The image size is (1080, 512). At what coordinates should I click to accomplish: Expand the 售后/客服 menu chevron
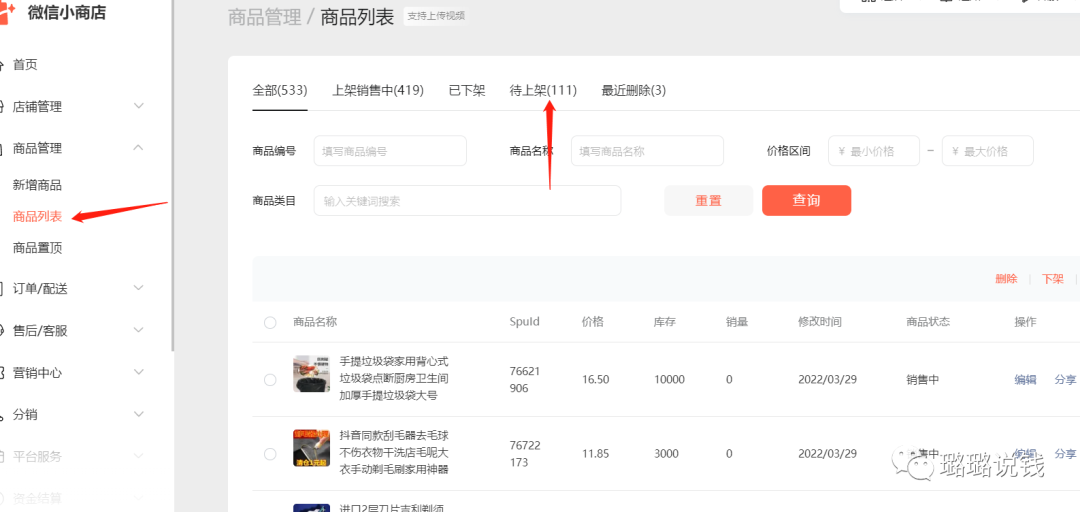138,330
